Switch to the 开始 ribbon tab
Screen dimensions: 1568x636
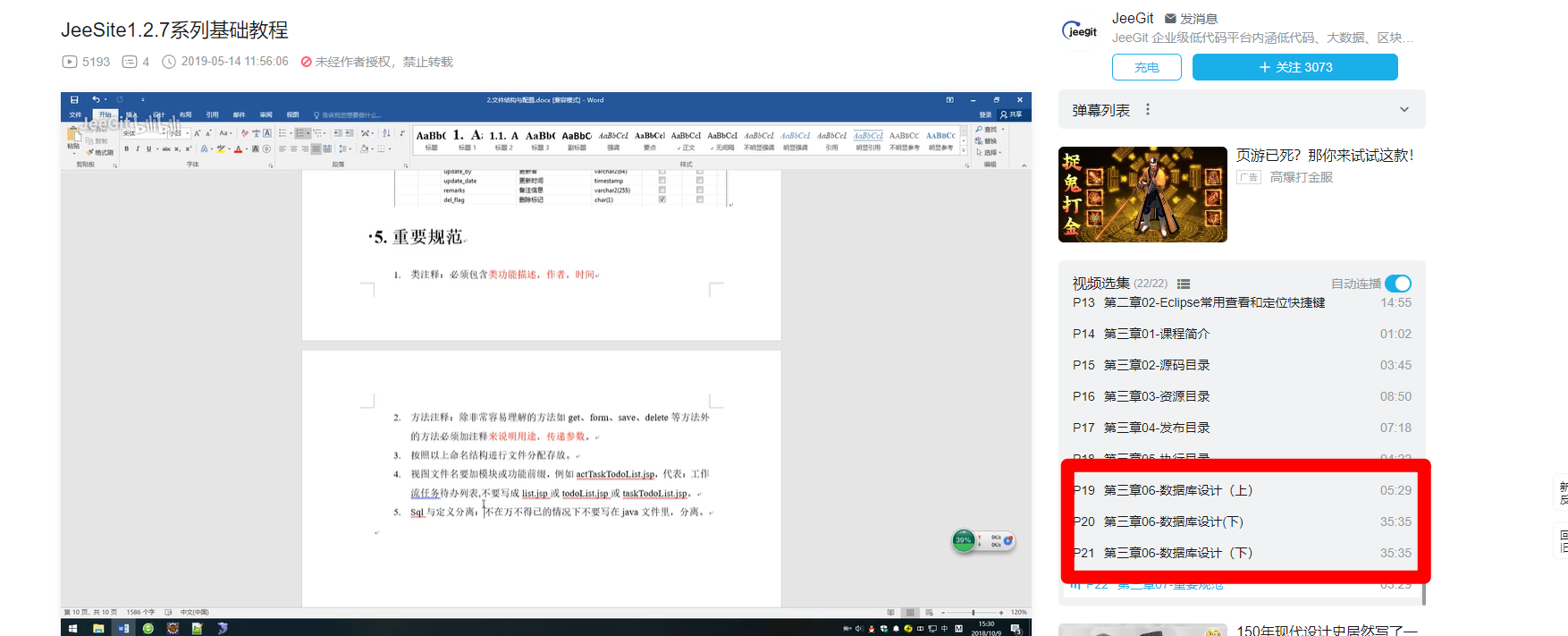click(105, 114)
